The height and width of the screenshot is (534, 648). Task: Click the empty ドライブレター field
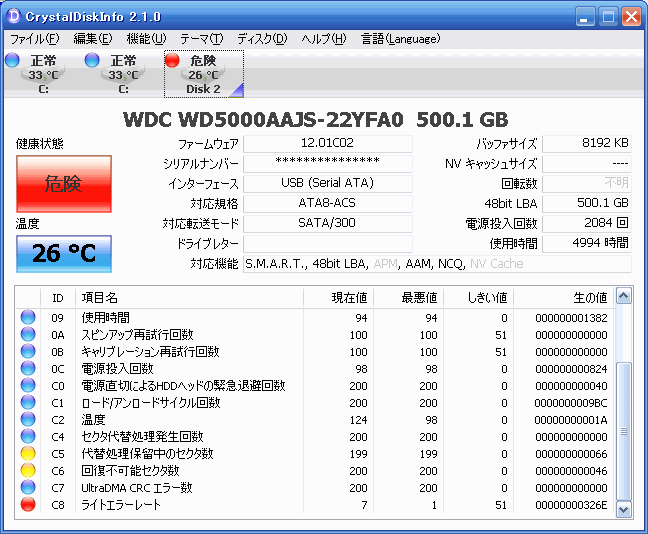tap(328, 243)
